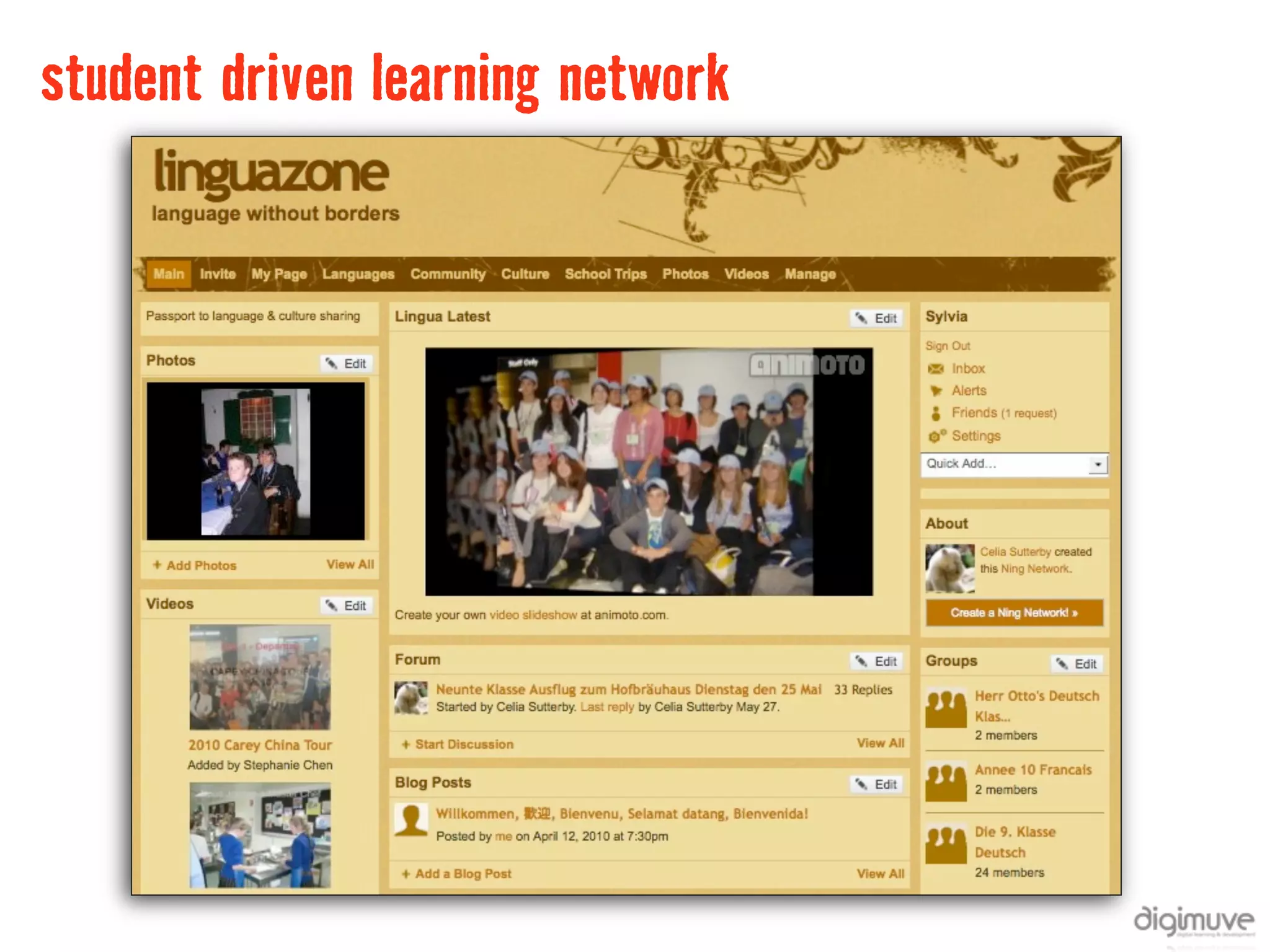Open the Invite navigation tab

click(218, 274)
